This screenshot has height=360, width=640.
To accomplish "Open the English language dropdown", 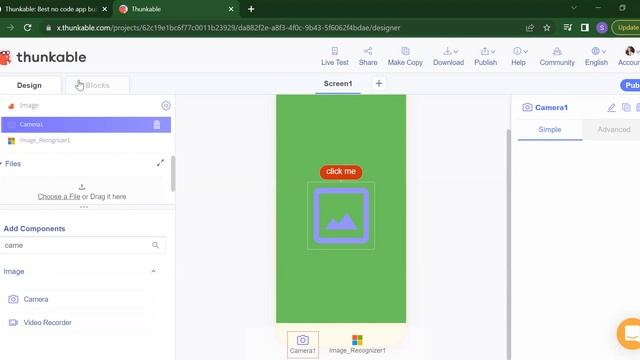I will 596,56.
